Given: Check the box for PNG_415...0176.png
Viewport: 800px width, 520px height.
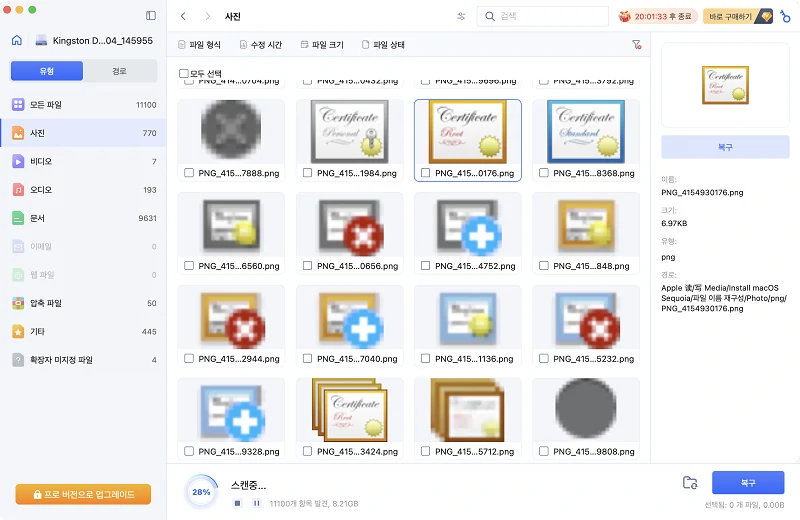Looking at the screenshot, I should click(x=426, y=173).
